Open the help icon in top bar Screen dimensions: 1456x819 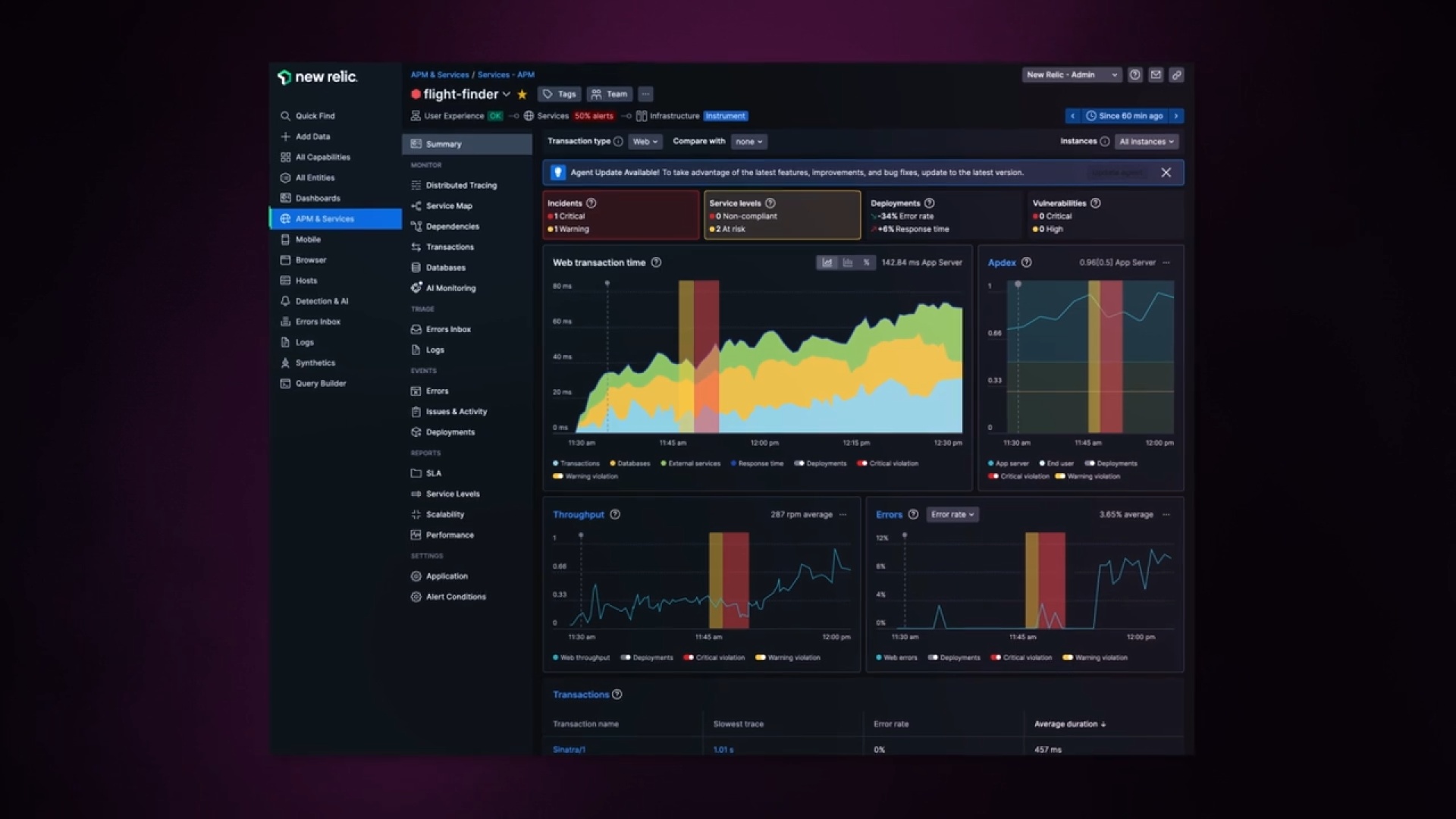pyautogui.click(x=1135, y=75)
